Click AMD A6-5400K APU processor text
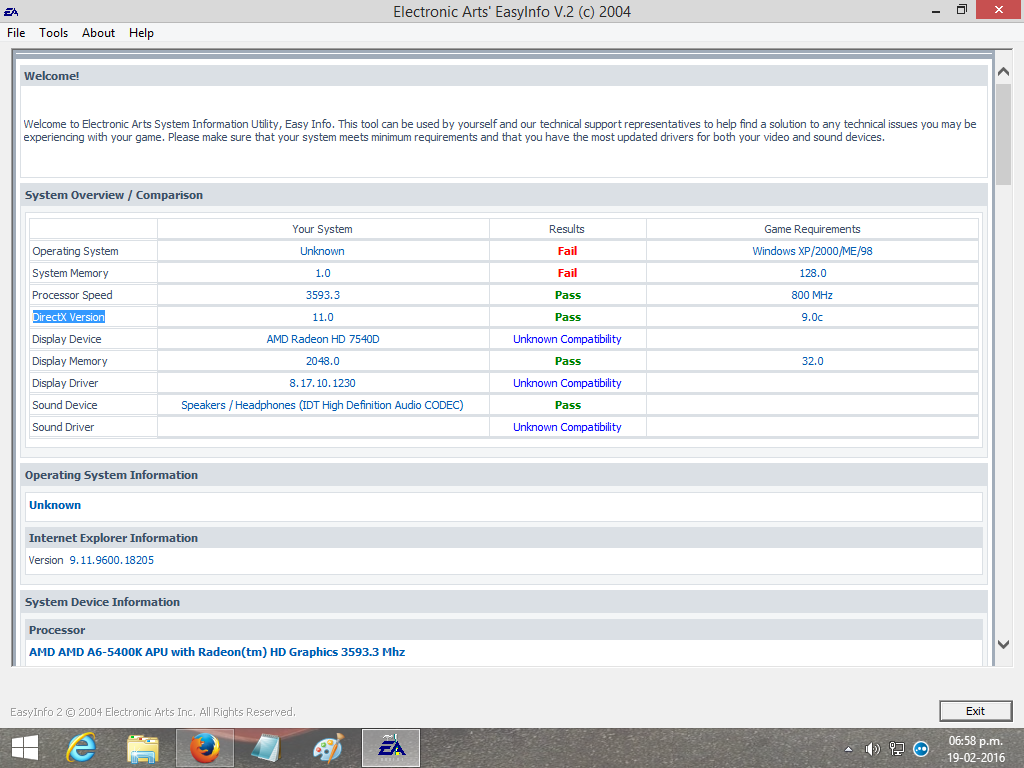The height and width of the screenshot is (768, 1024). (x=217, y=652)
